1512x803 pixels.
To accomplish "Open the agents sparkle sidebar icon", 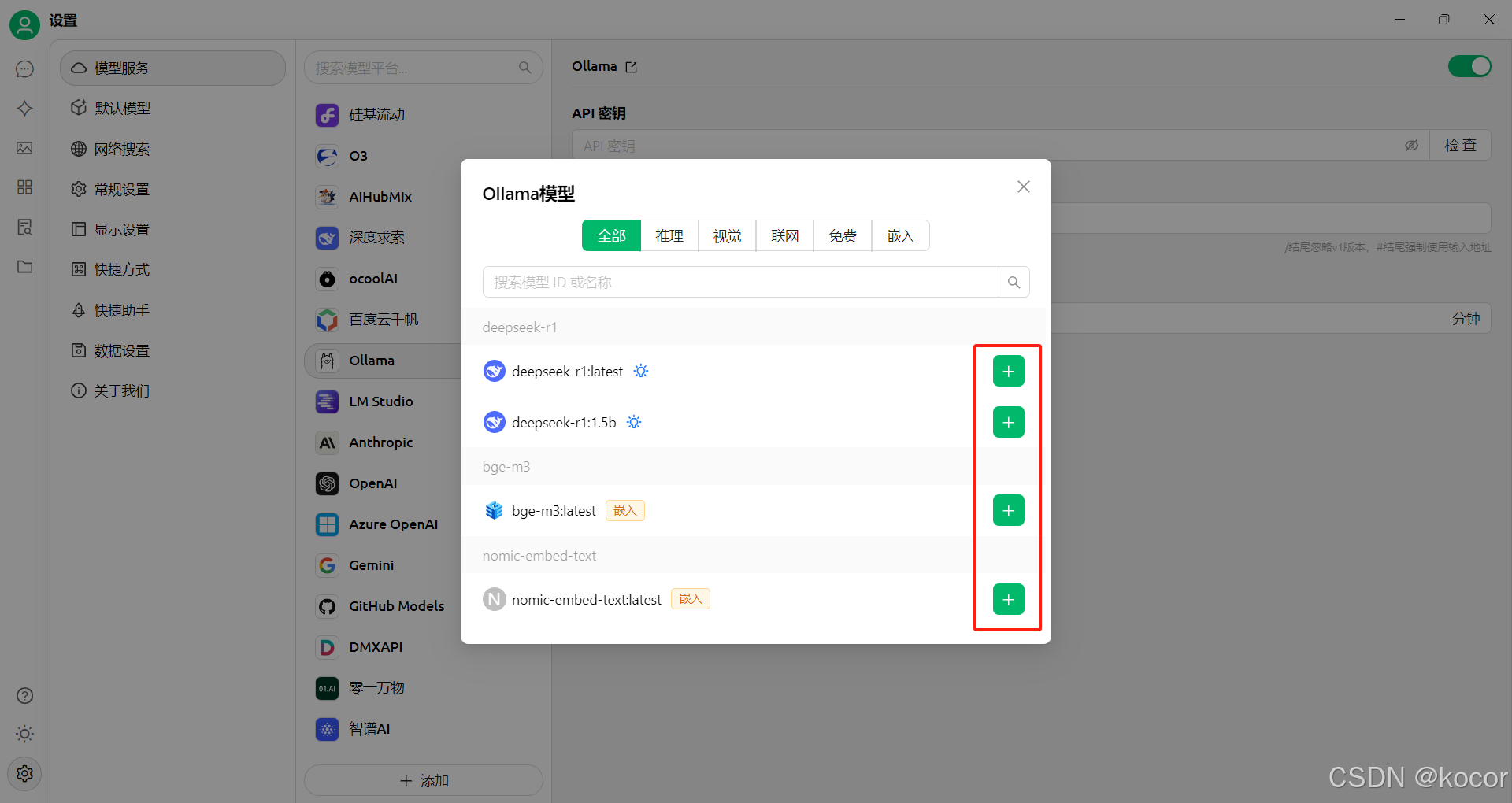I will tap(24, 109).
